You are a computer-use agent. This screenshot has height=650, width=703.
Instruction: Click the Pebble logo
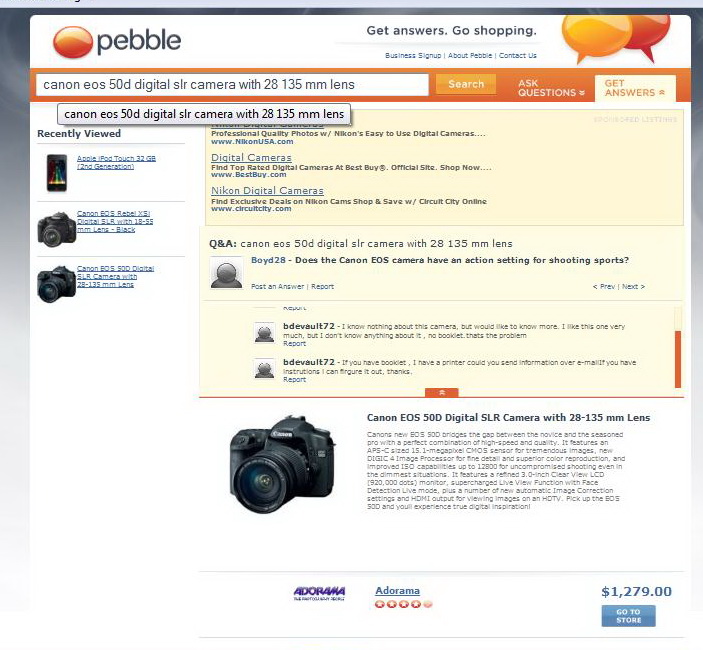pyautogui.click(x=117, y=42)
